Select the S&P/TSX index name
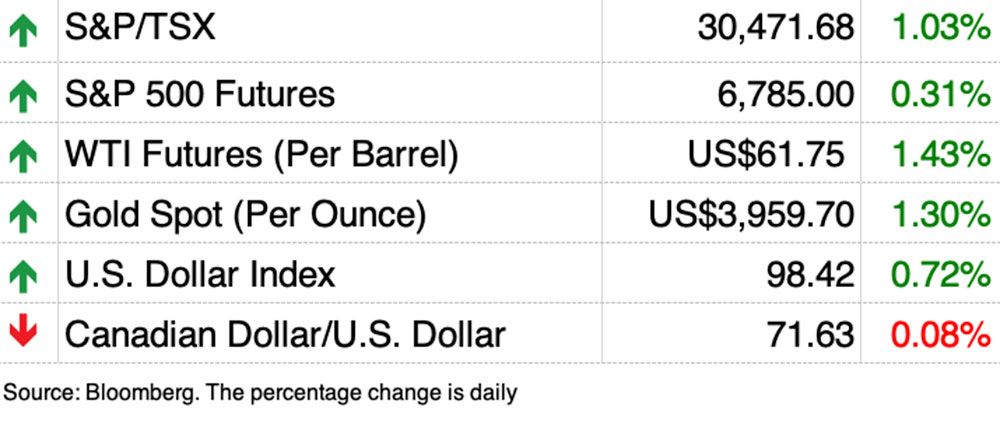 (140, 28)
